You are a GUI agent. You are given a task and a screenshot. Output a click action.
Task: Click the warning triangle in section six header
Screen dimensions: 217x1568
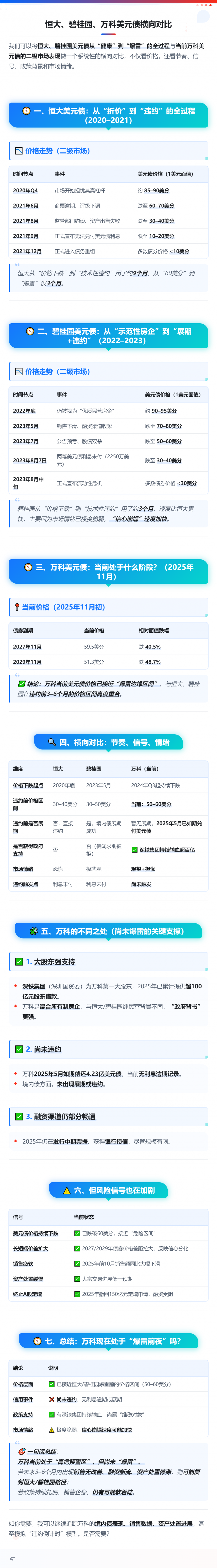click(x=67, y=1190)
